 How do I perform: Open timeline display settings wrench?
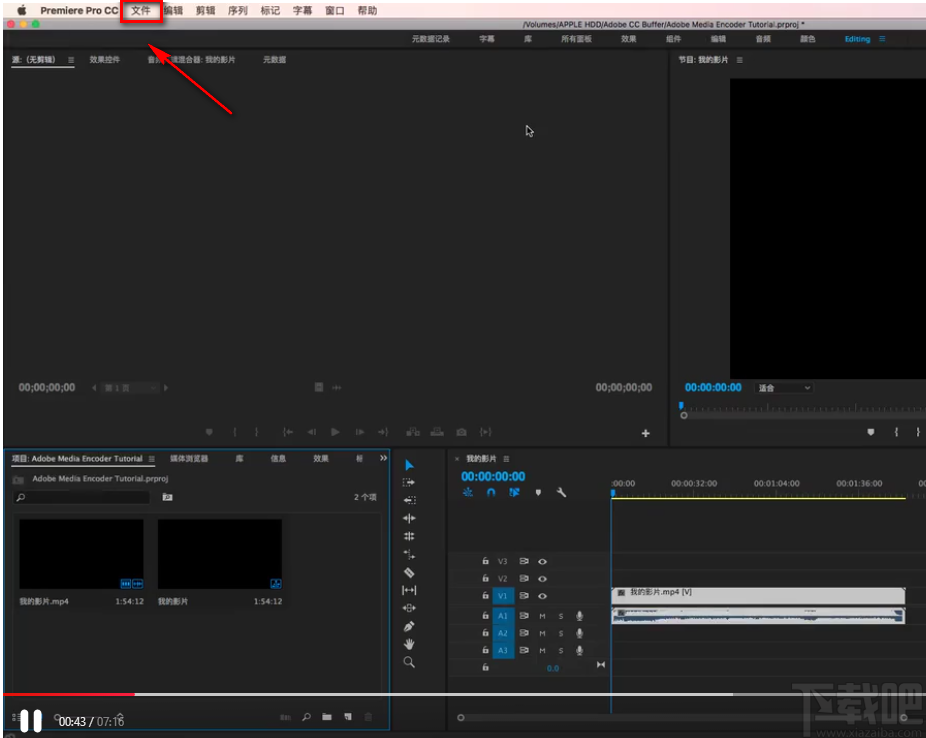[x=561, y=492]
